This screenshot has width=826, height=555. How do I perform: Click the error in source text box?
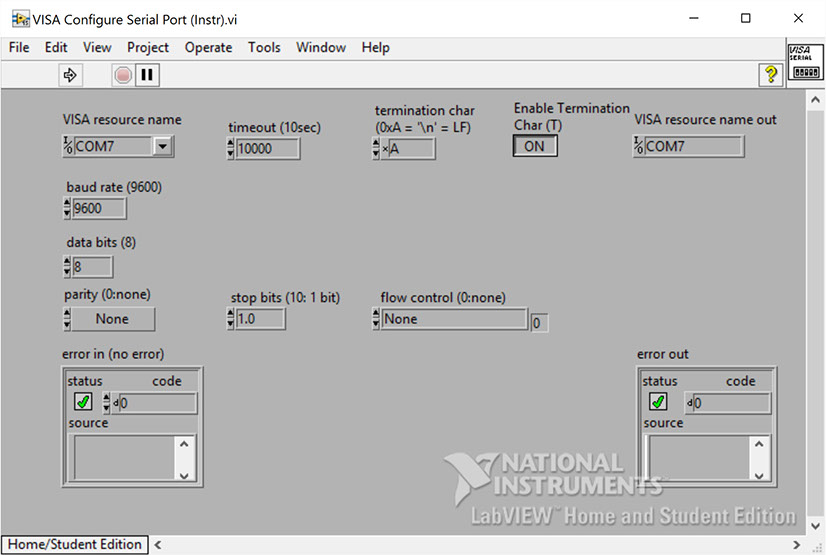[x=124, y=458]
